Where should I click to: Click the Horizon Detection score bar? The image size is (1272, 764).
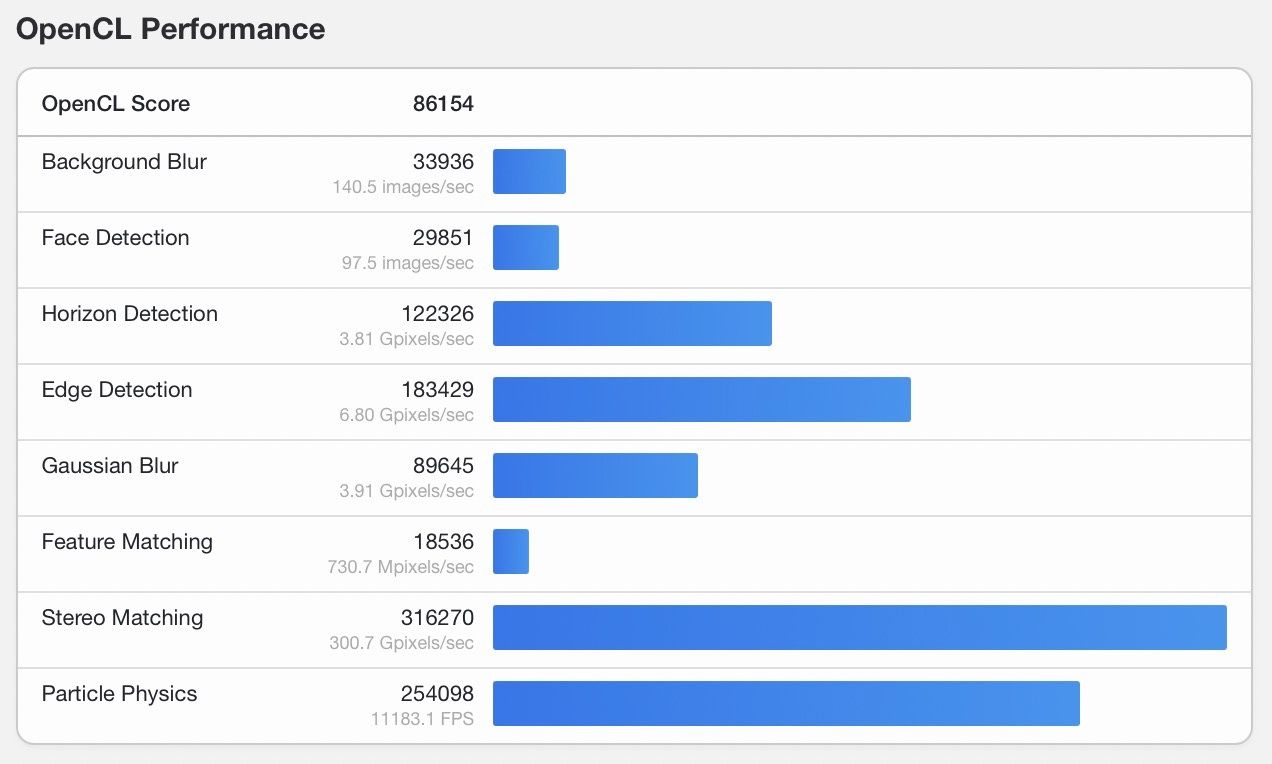pos(632,324)
